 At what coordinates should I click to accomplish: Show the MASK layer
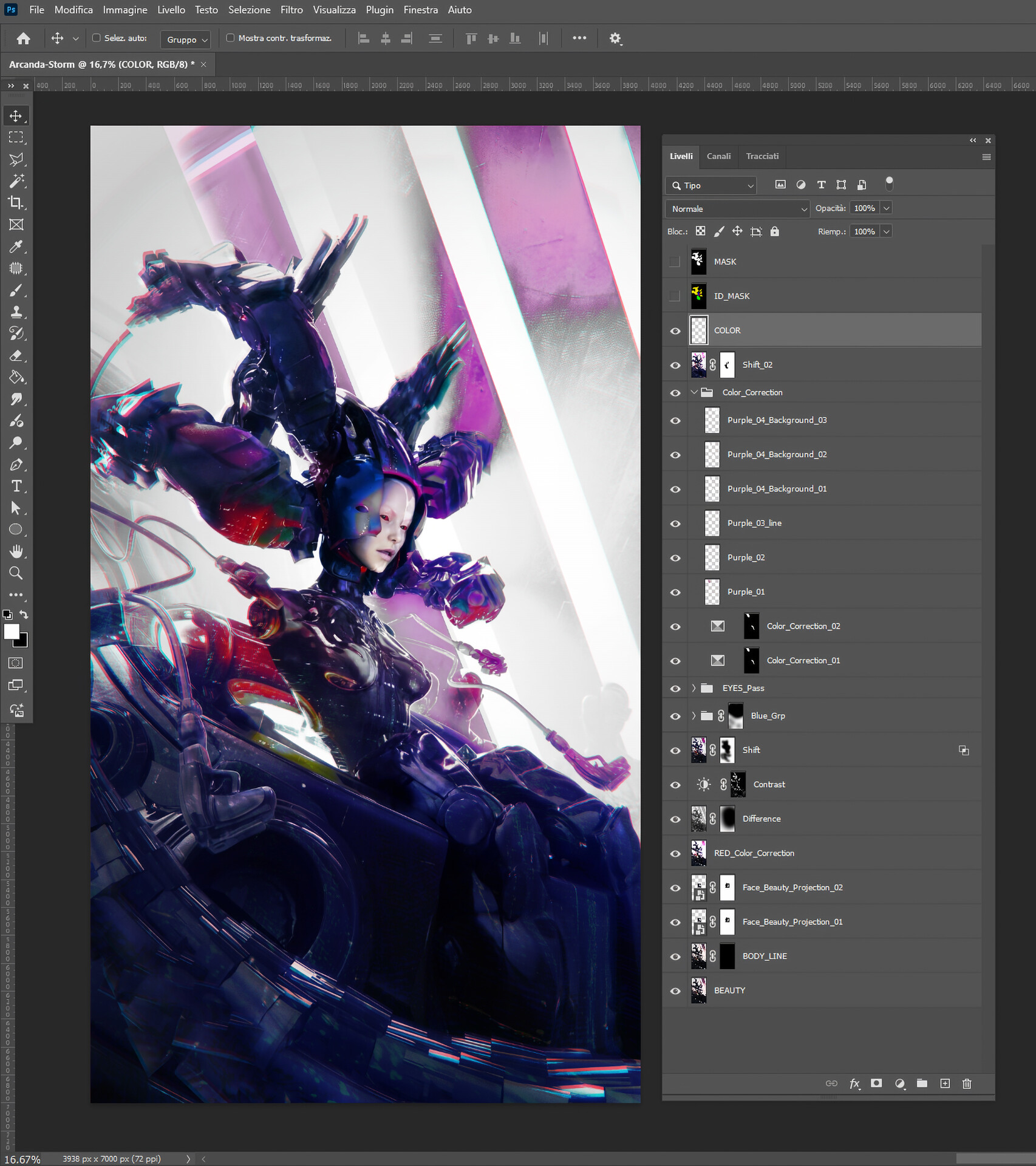click(675, 262)
